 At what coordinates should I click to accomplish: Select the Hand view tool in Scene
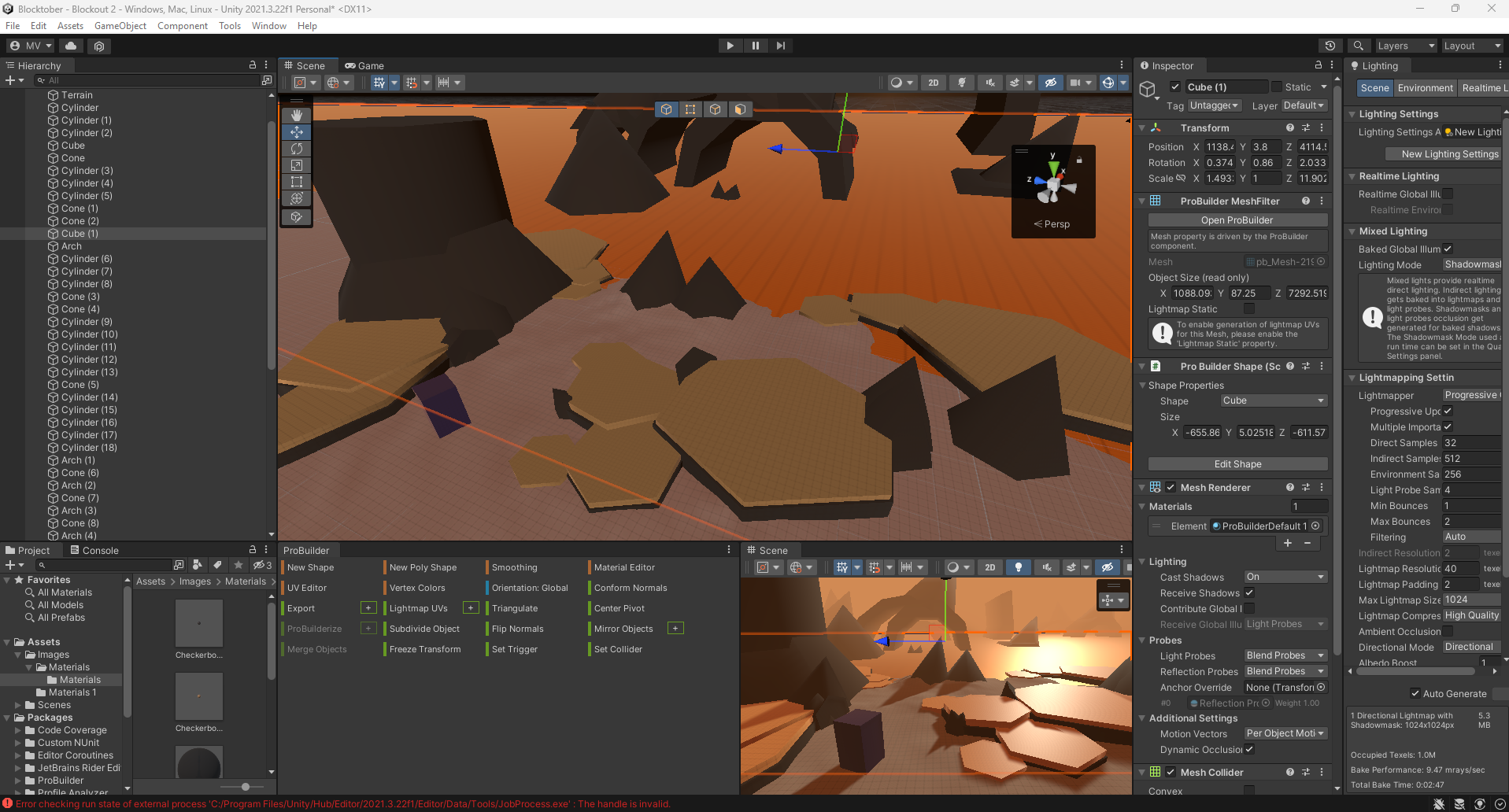pyautogui.click(x=297, y=116)
